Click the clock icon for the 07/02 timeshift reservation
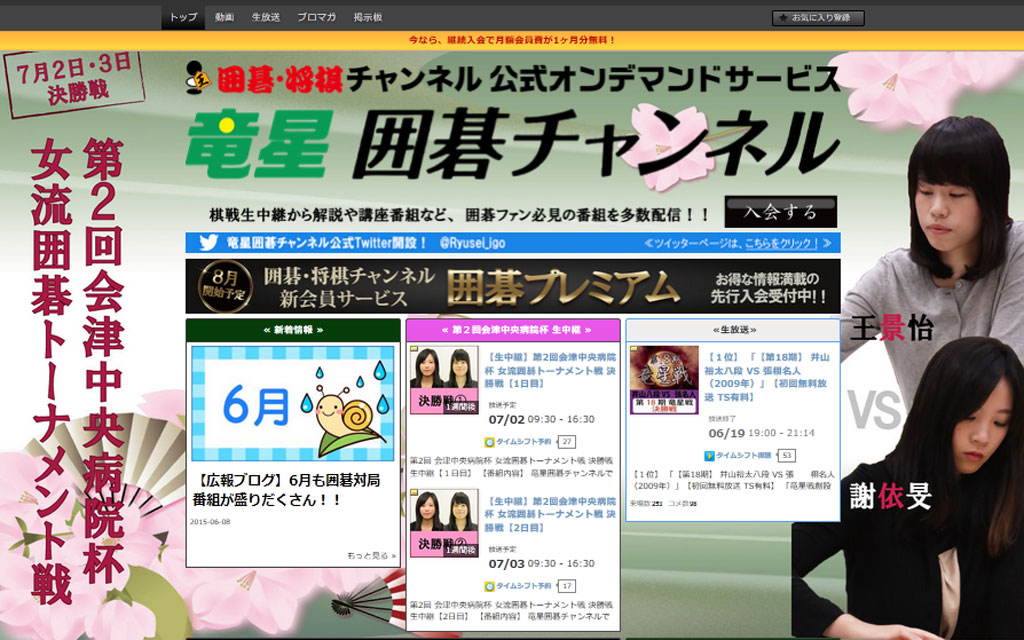The height and width of the screenshot is (640, 1024). click(490, 441)
